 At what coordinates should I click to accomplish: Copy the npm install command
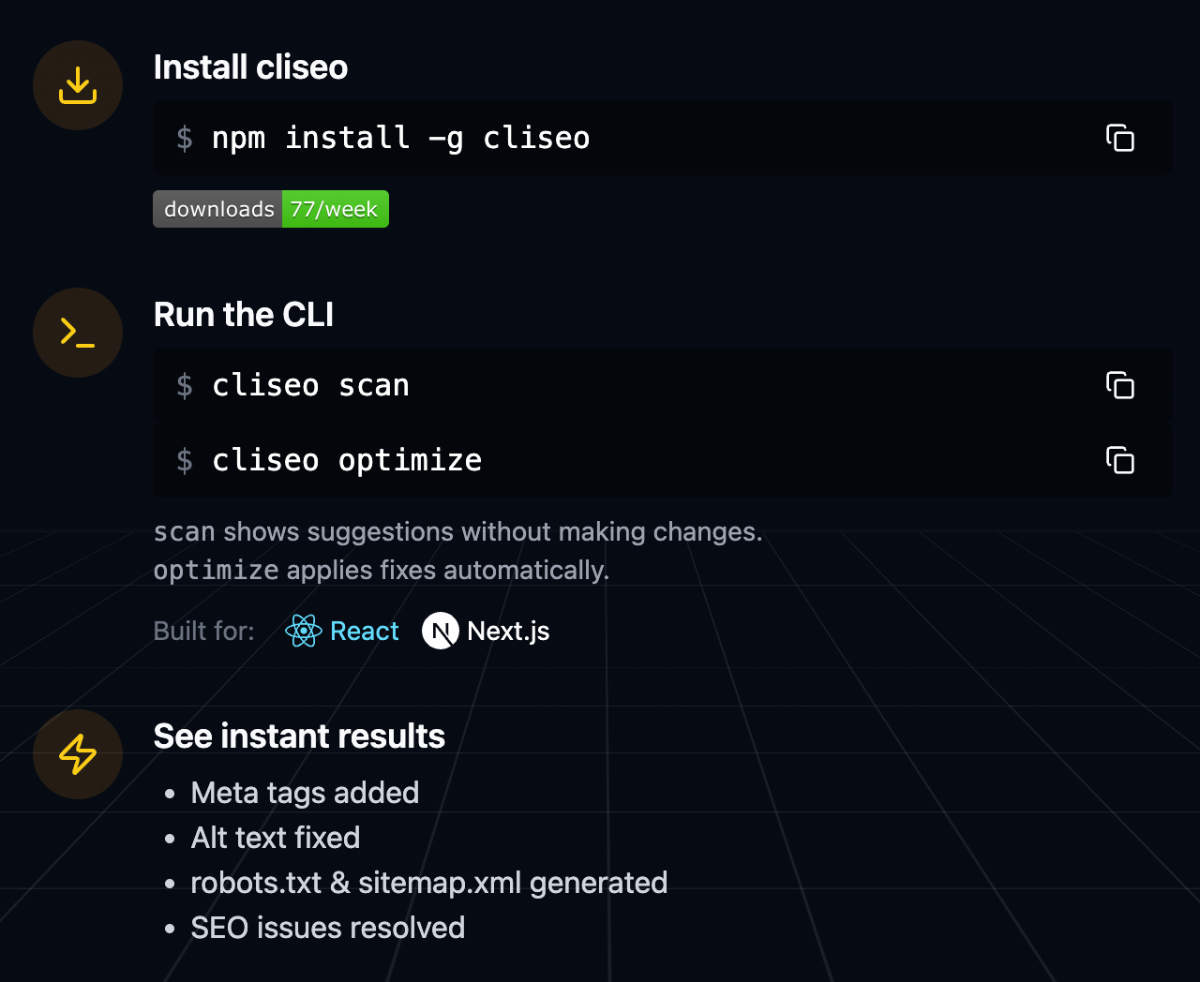click(x=1120, y=138)
